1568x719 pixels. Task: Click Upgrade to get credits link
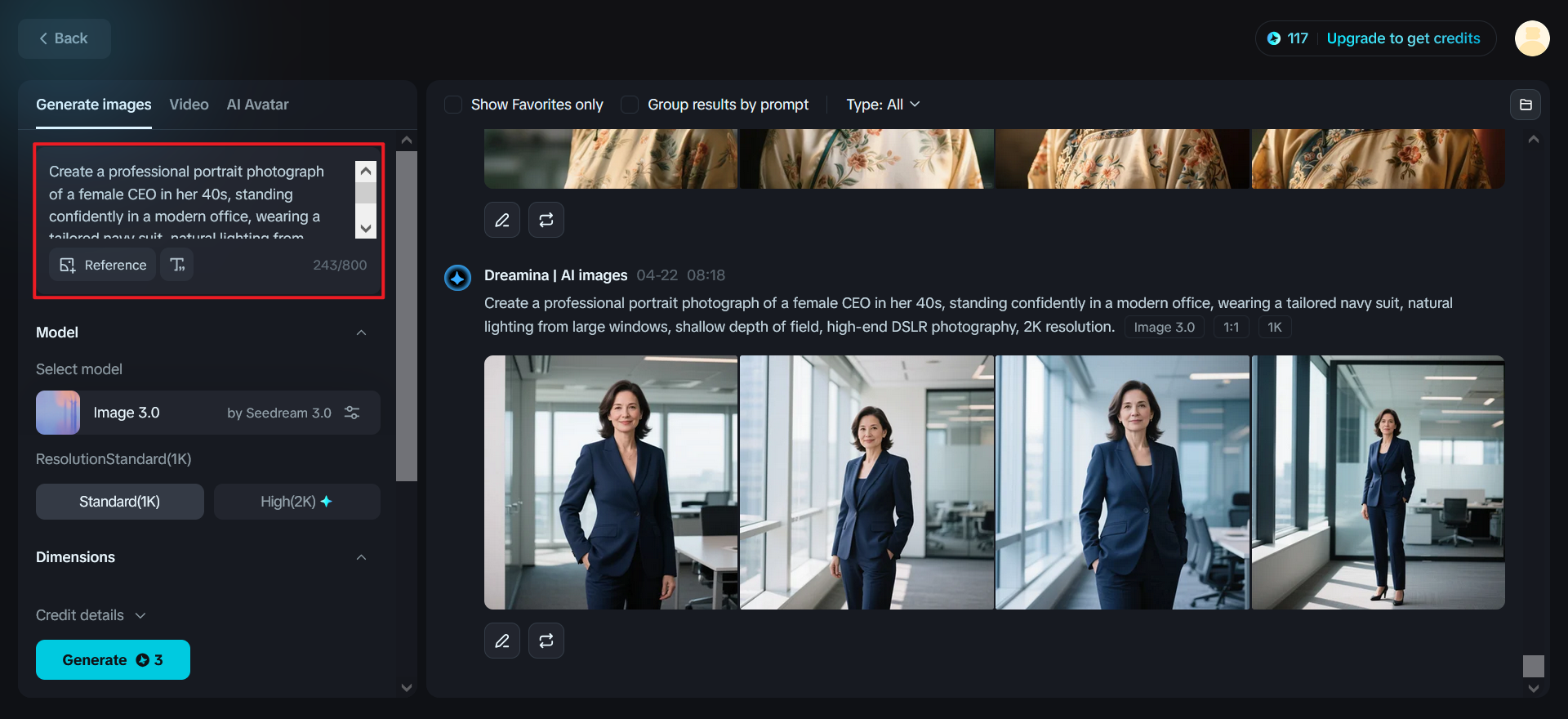point(1403,38)
